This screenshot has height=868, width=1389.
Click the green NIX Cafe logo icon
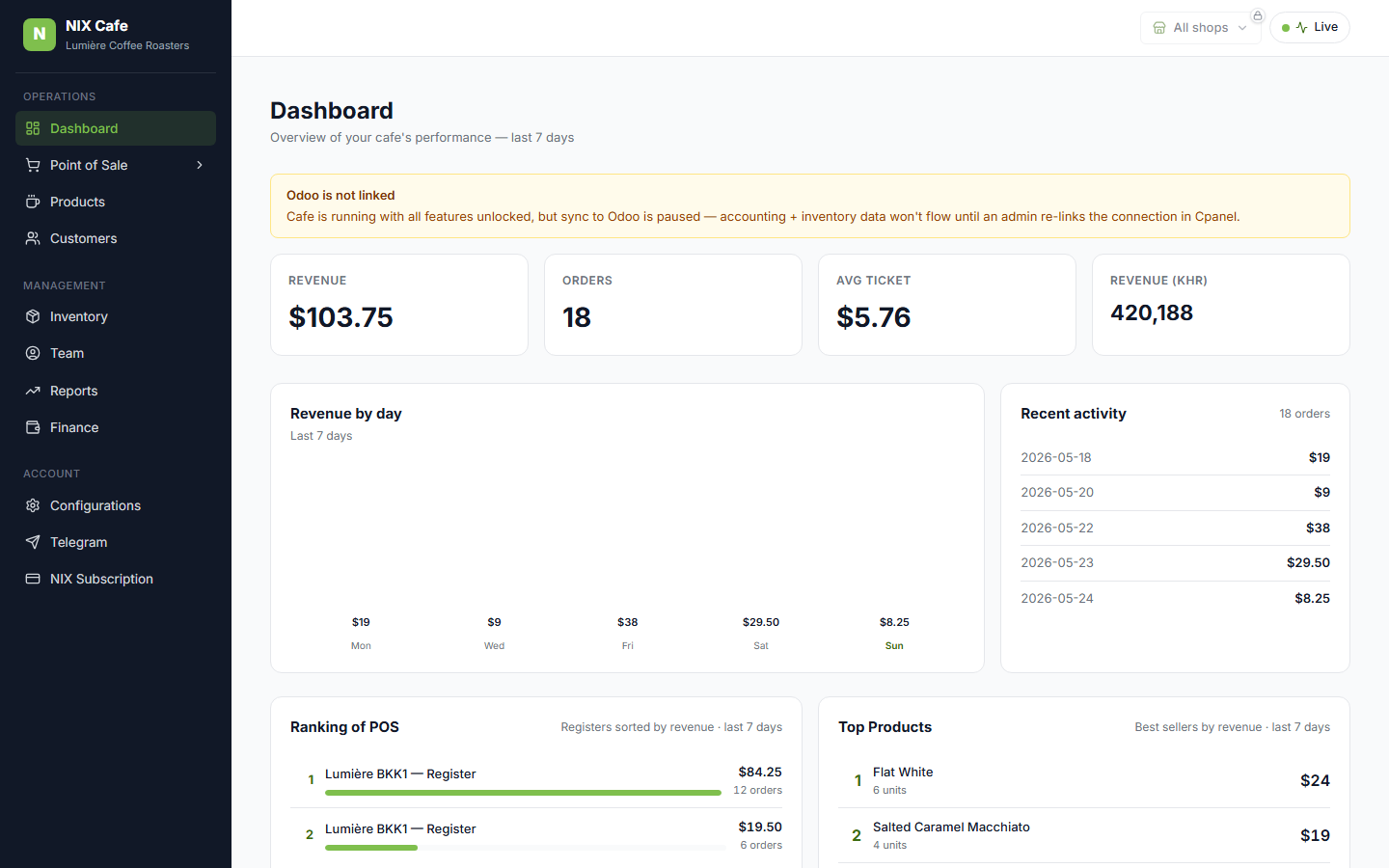pyautogui.click(x=40, y=34)
